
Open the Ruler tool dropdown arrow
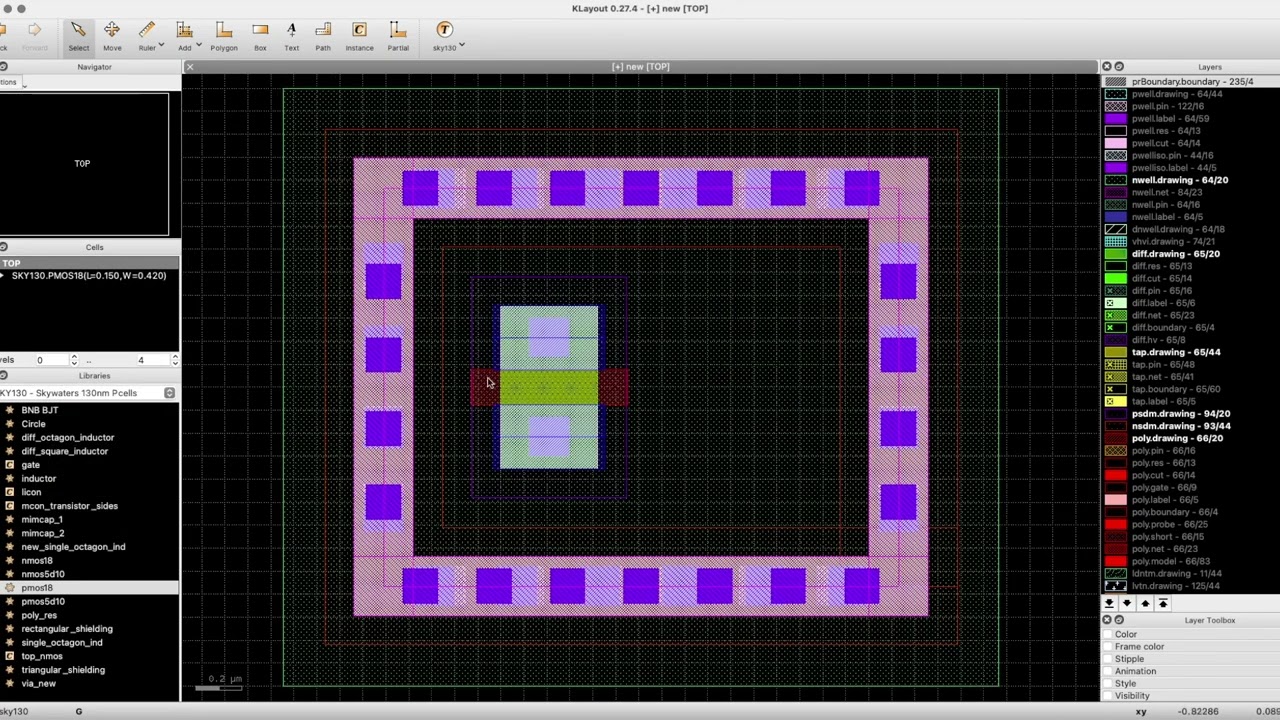[161, 45]
